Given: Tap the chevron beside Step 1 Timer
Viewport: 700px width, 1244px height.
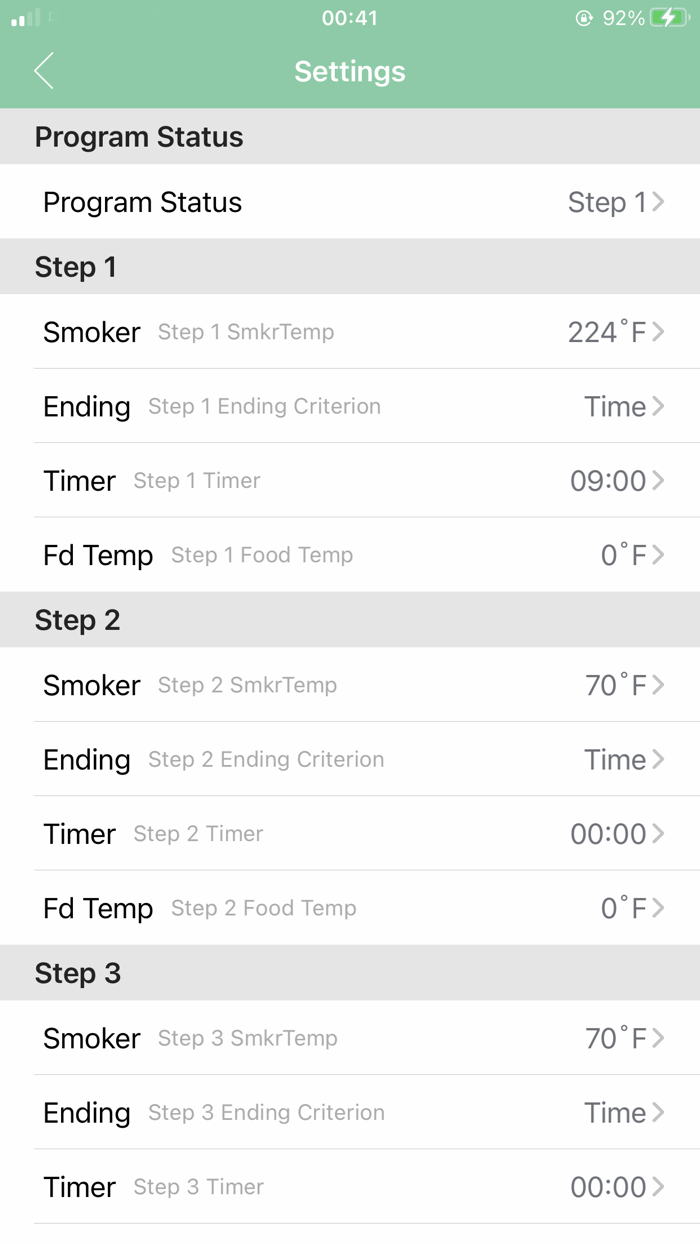Looking at the screenshot, I should point(660,480).
